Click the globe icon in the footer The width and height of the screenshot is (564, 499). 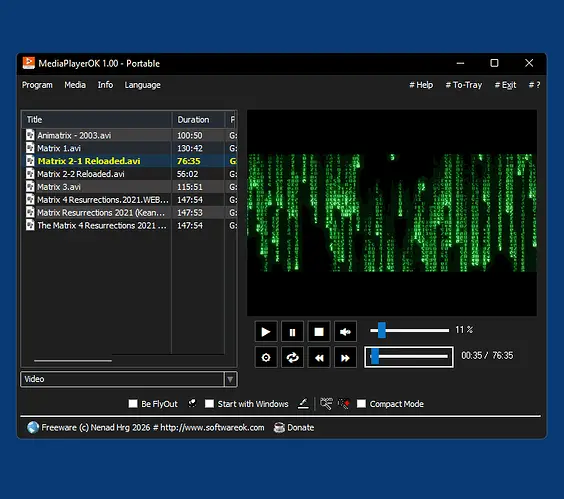pos(33,427)
